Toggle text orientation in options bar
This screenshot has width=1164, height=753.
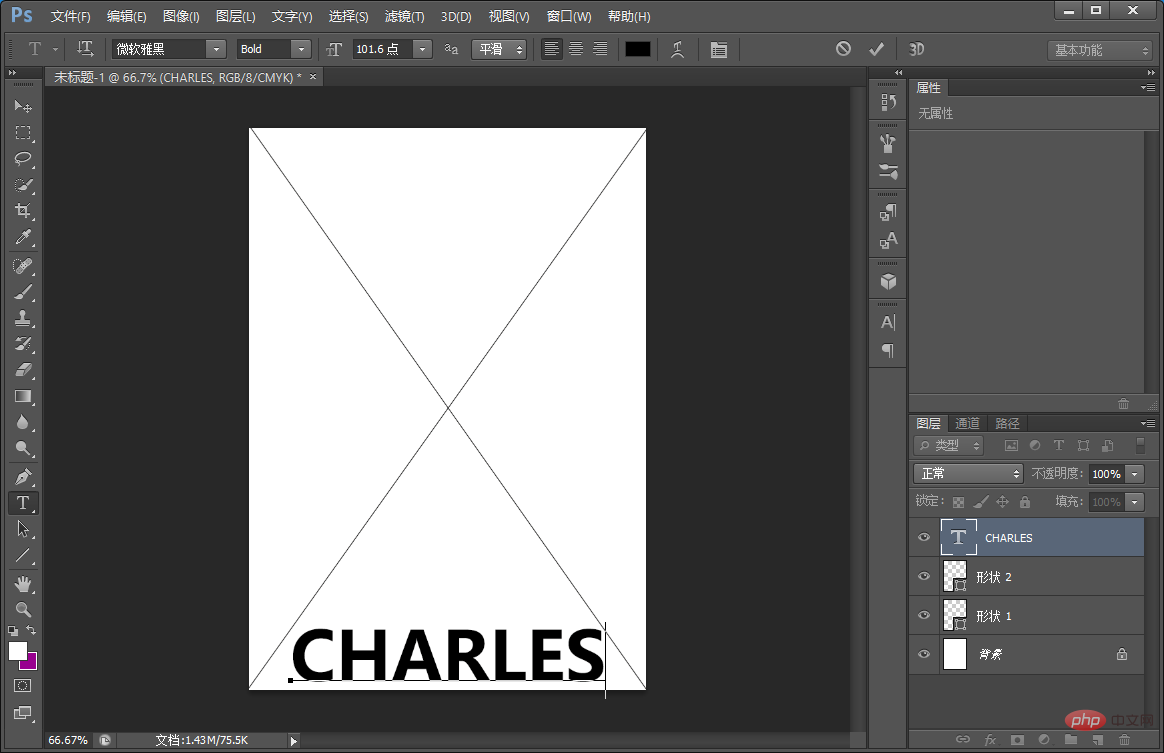85,49
